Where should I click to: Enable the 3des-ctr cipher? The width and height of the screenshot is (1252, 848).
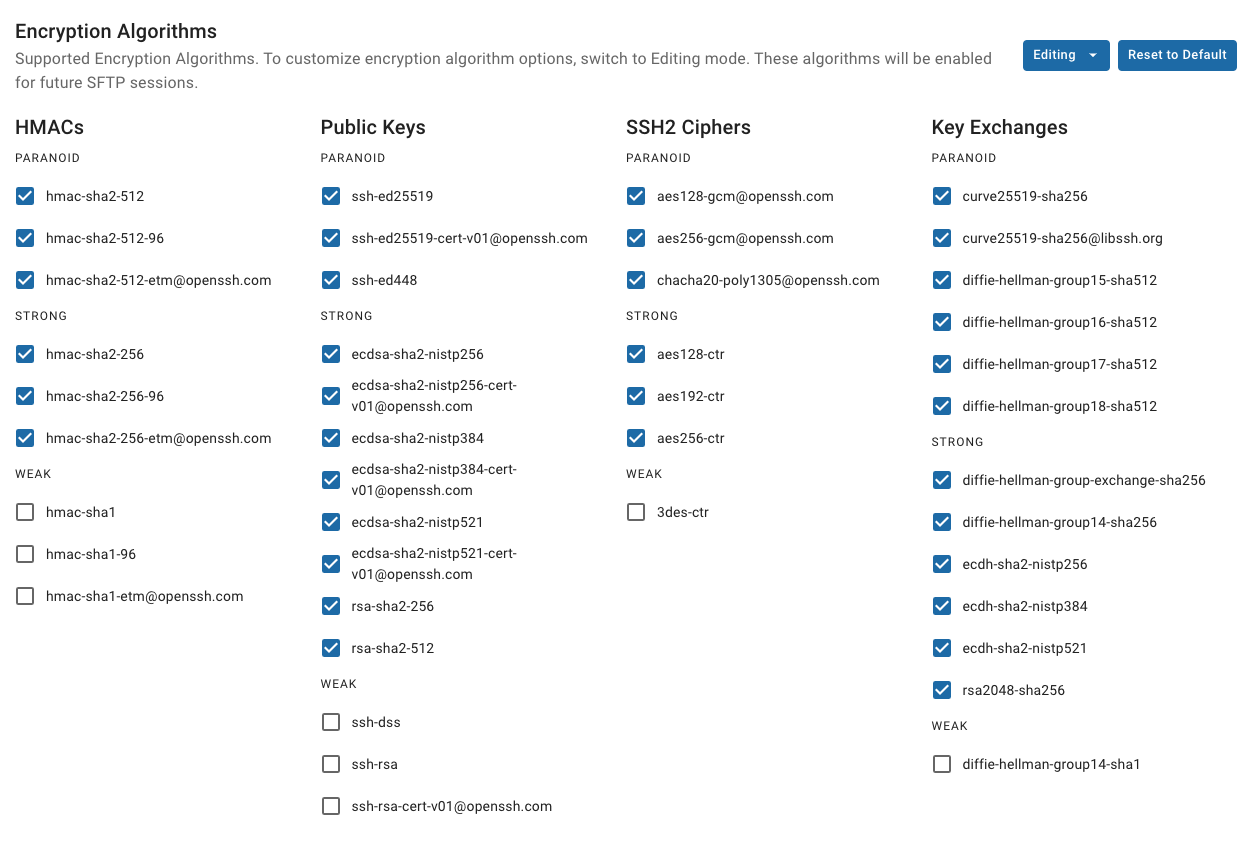click(x=636, y=512)
